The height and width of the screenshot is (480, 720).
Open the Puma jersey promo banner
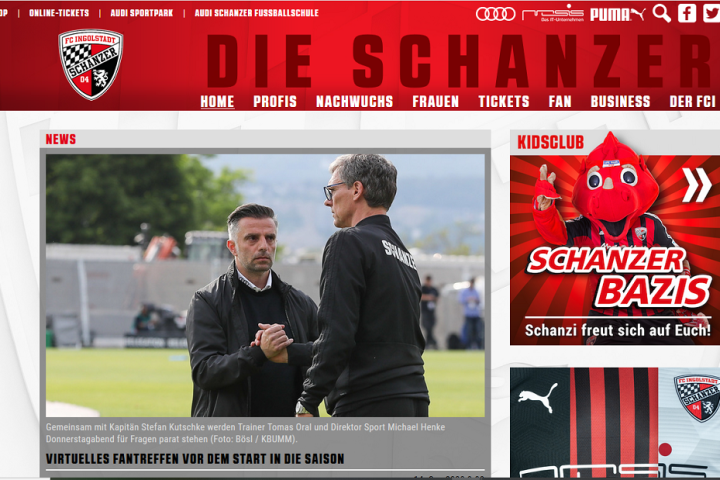[615, 423]
